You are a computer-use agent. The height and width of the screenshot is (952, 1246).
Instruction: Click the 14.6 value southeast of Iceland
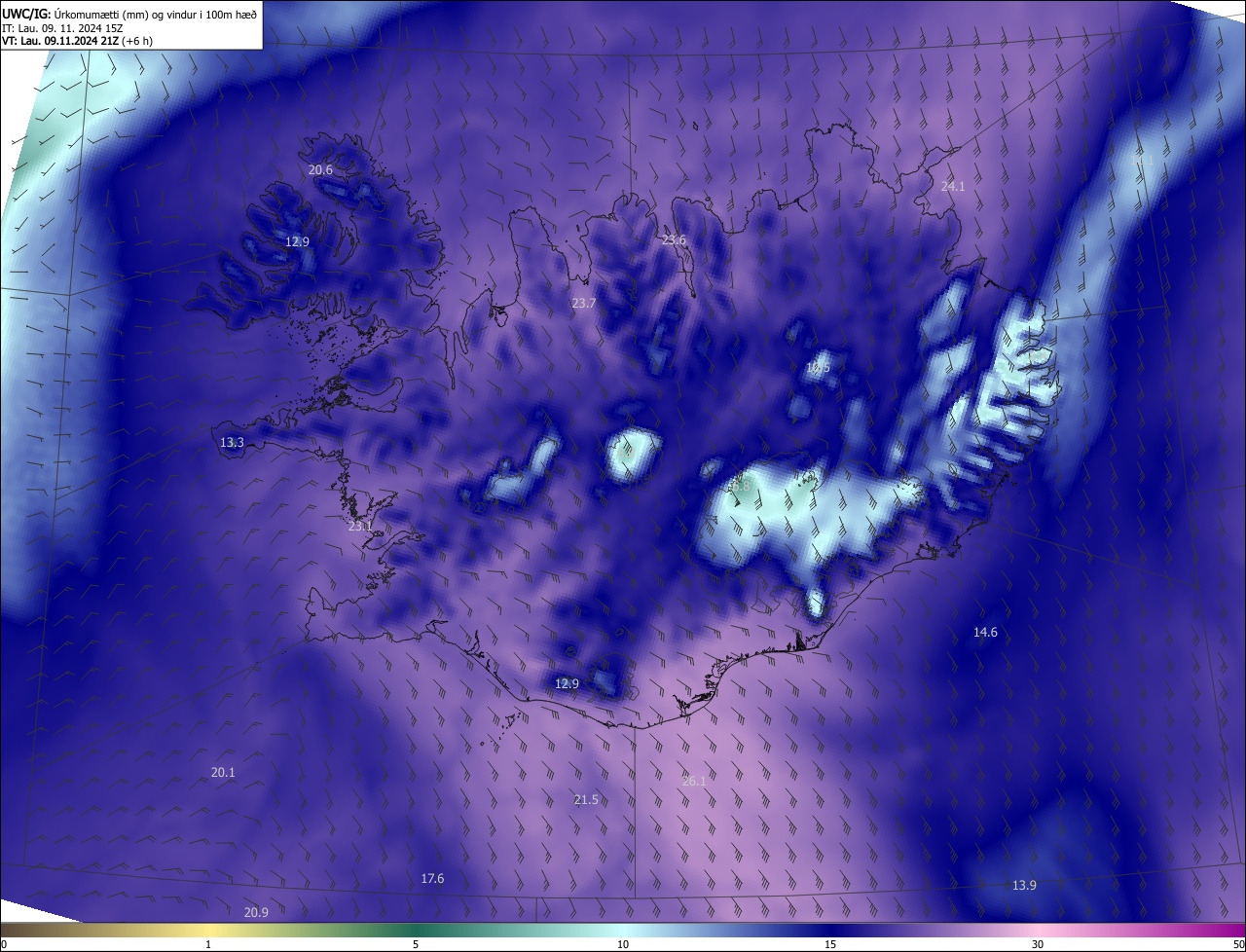(985, 633)
